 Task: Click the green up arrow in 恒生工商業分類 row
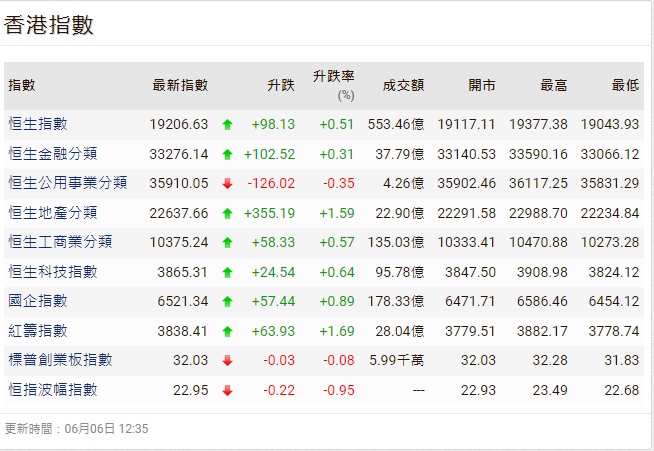point(227,242)
